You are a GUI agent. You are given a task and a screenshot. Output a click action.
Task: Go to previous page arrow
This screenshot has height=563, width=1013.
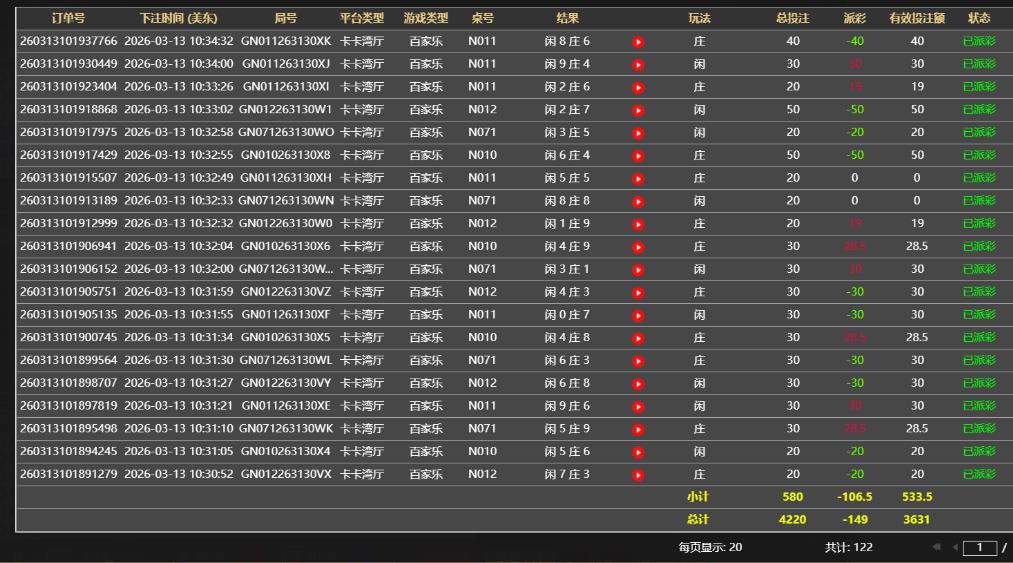tap(954, 547)
